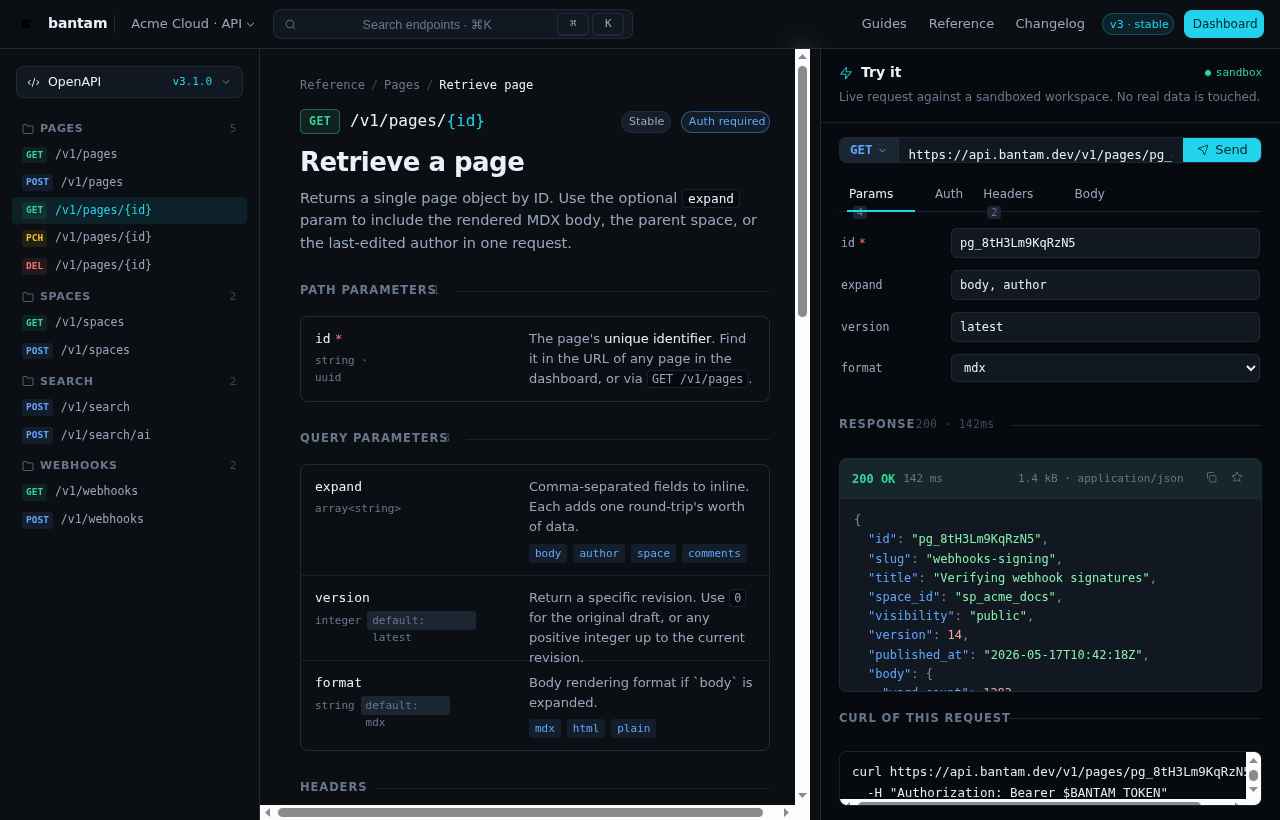Collapse the WEBHOOKS sidebar group
Screen dimensions: 1280x820
[x=129, y=465]
